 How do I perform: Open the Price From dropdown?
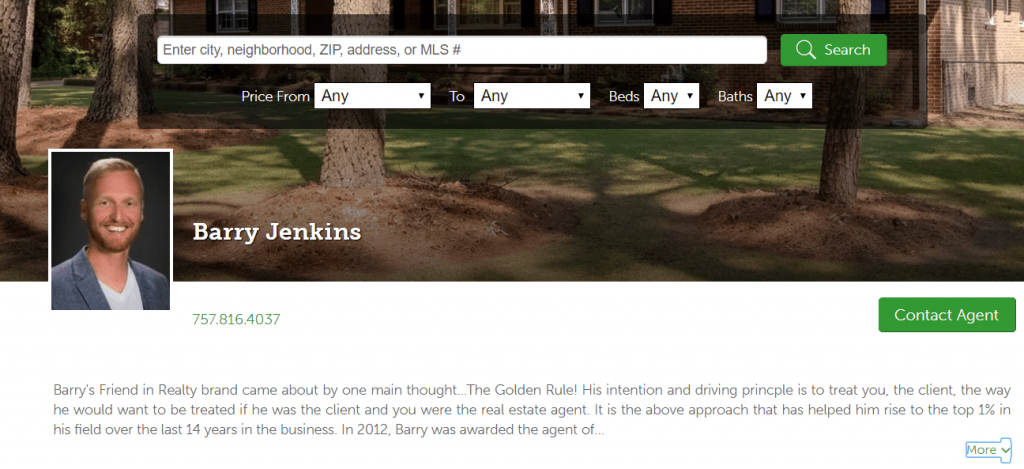click(372, 96)
